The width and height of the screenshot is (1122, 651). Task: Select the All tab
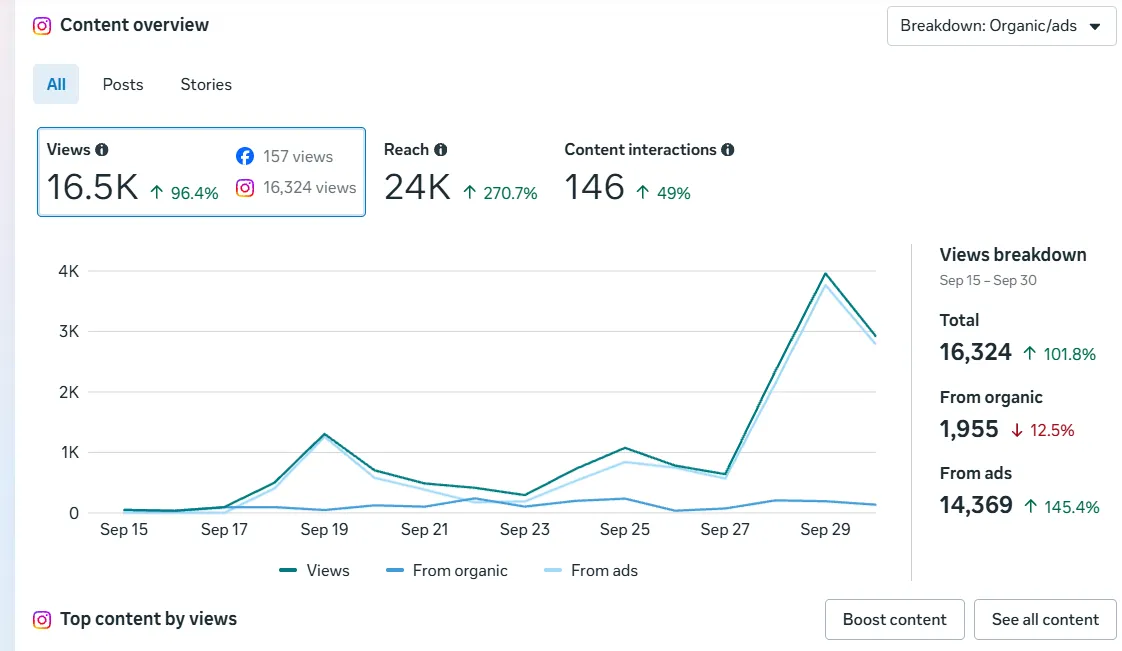click(56, 84)
